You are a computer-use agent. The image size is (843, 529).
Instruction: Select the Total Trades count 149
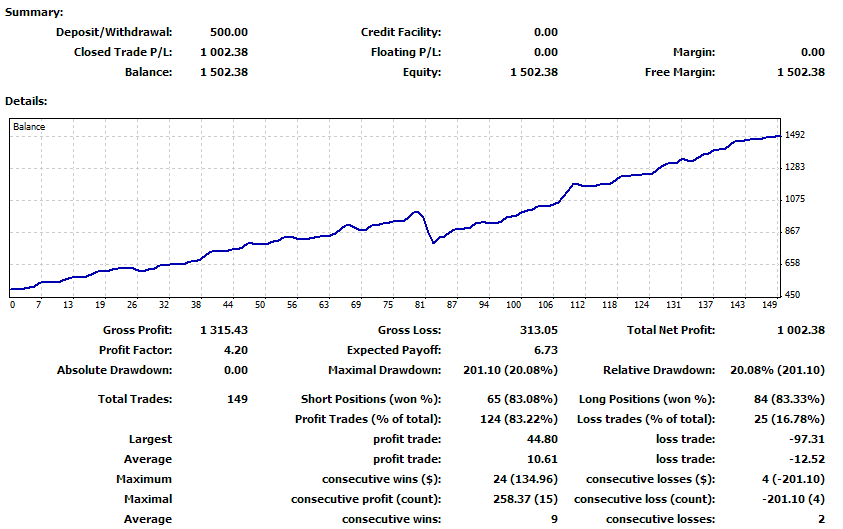tap(238, 399)
